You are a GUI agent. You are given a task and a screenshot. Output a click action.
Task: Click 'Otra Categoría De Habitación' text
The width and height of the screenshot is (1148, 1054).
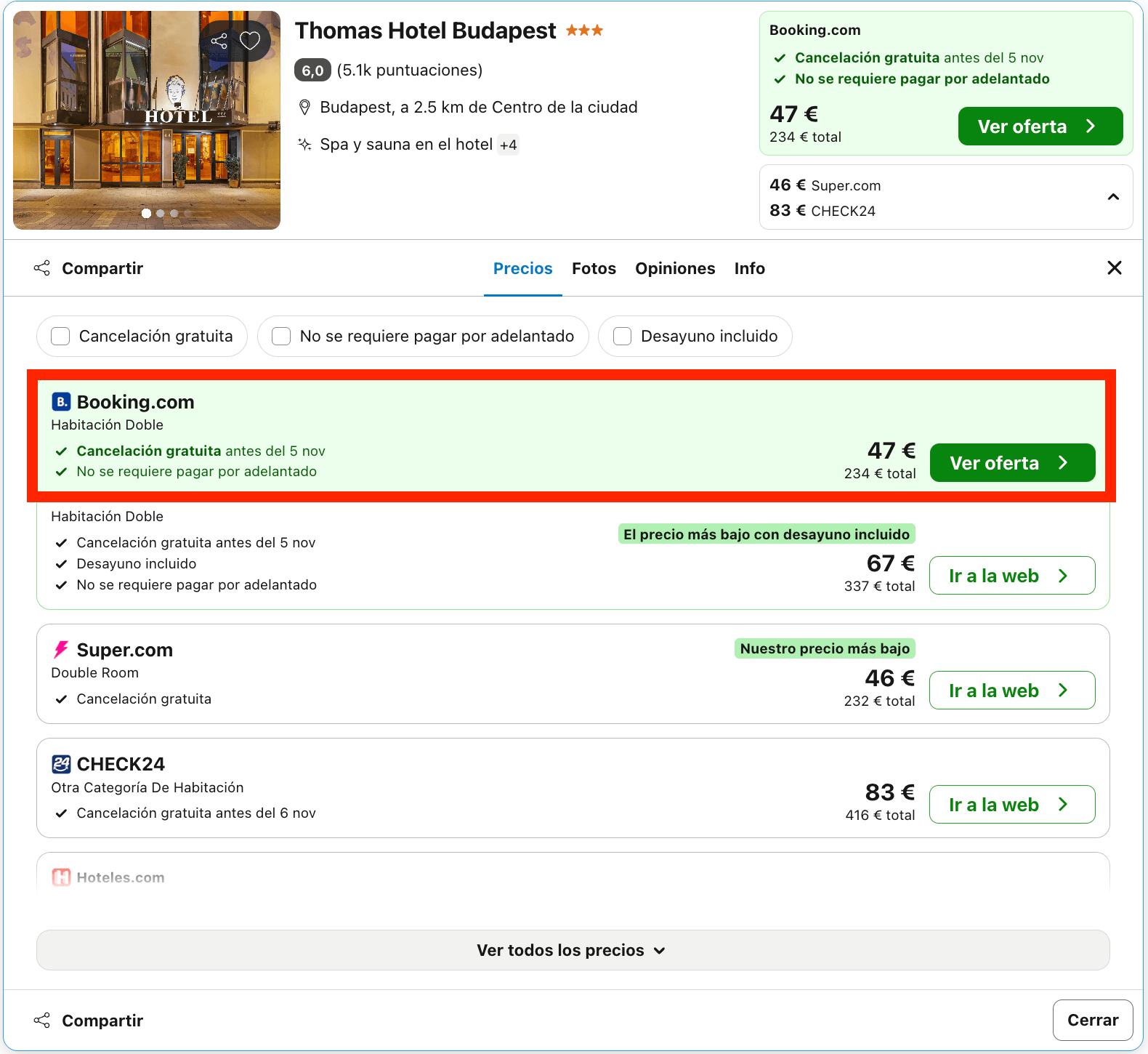(x=147, y=788)
